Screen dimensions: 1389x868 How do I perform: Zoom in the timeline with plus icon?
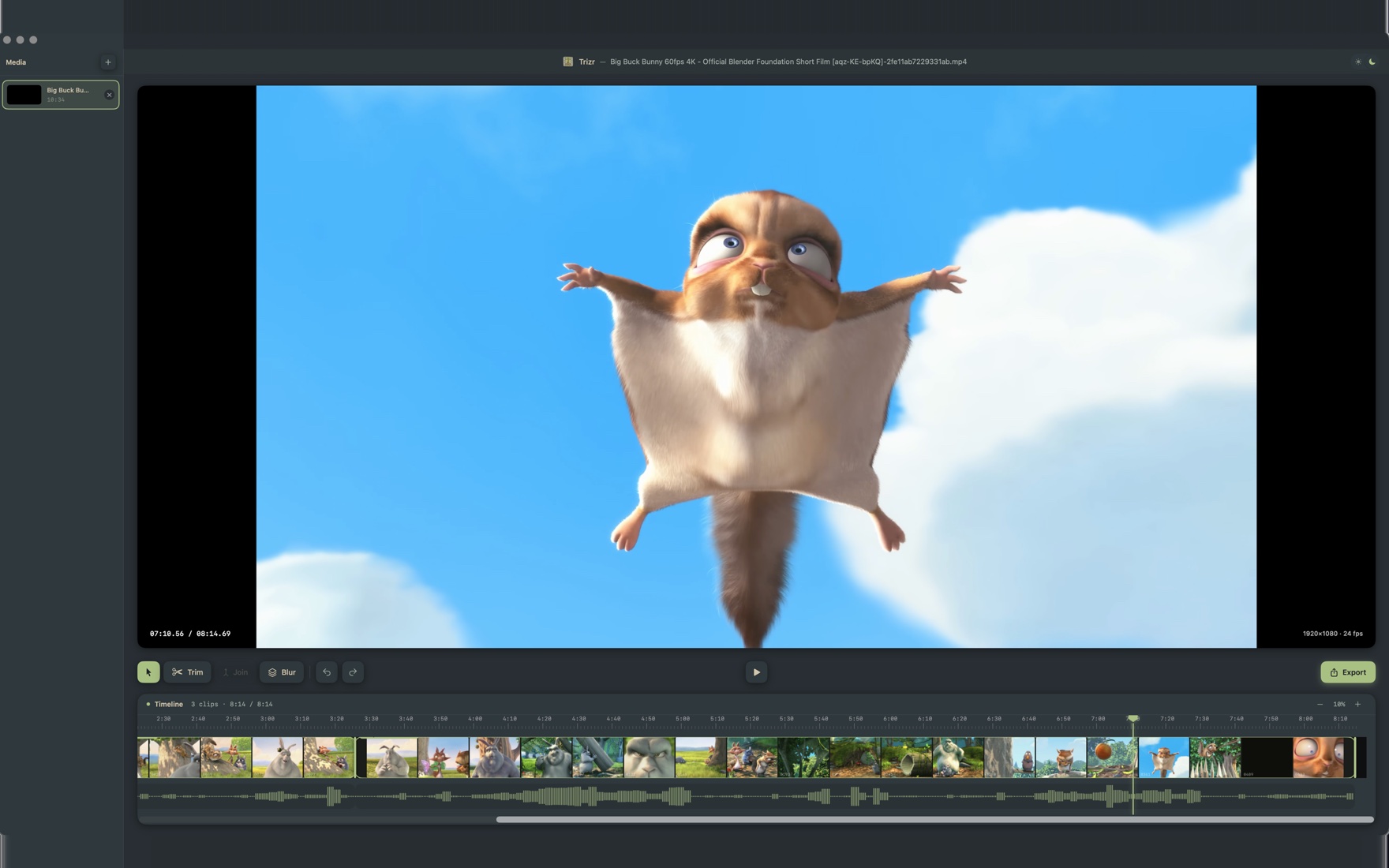coord(1357,704)
